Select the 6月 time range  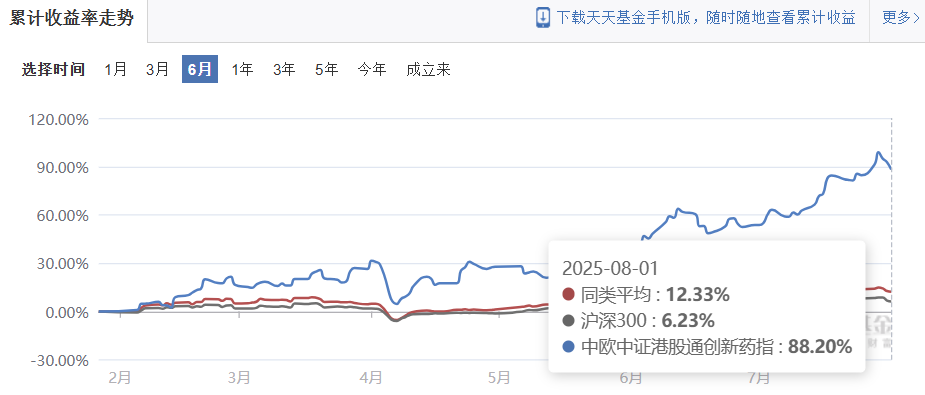tap(200, 69)
